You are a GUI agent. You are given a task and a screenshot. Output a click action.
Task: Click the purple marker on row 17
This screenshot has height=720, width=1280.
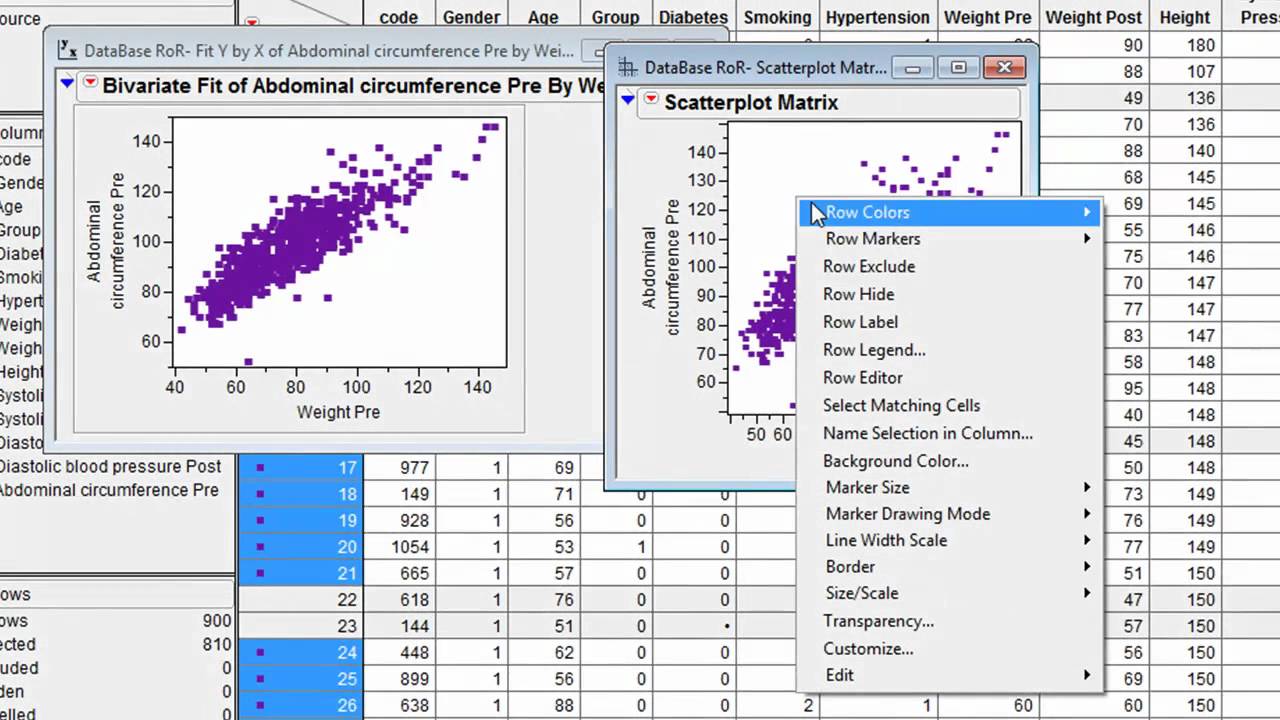[x=260, y=467]
